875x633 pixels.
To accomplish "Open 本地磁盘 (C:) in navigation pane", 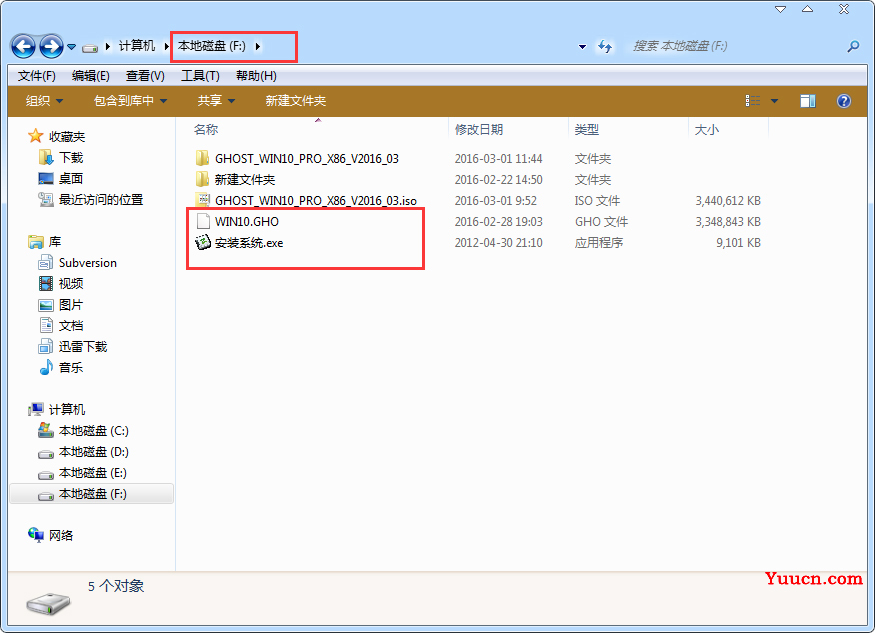I will 94,431.
